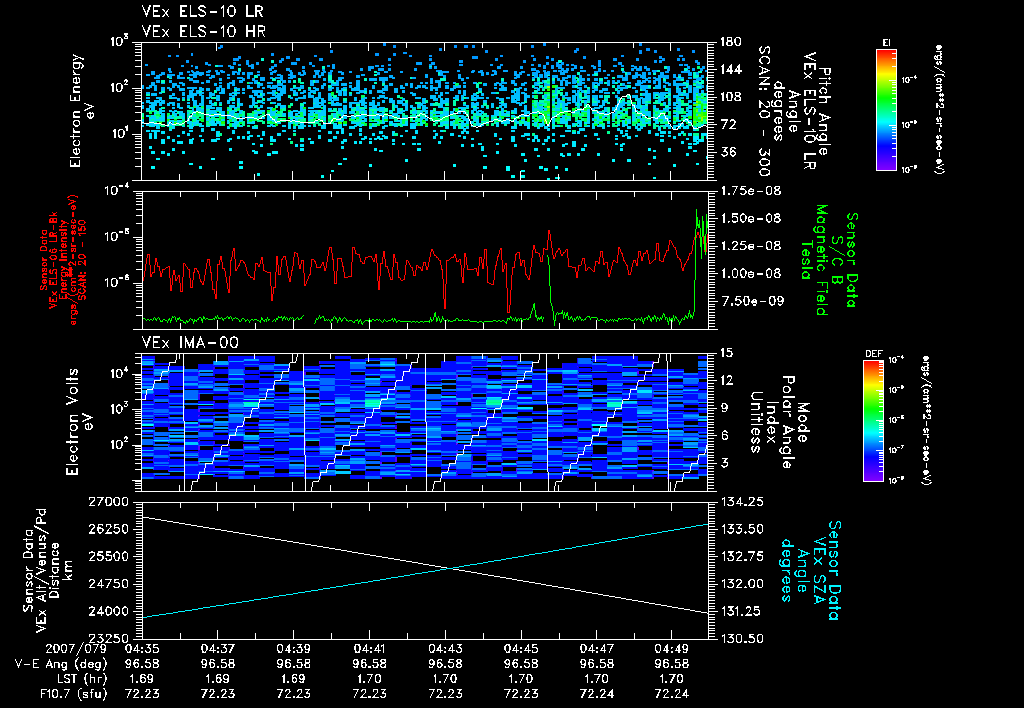The image size is (1024, 708).
Task: Click the 24000 distance tick label
Action: [109, 611]
